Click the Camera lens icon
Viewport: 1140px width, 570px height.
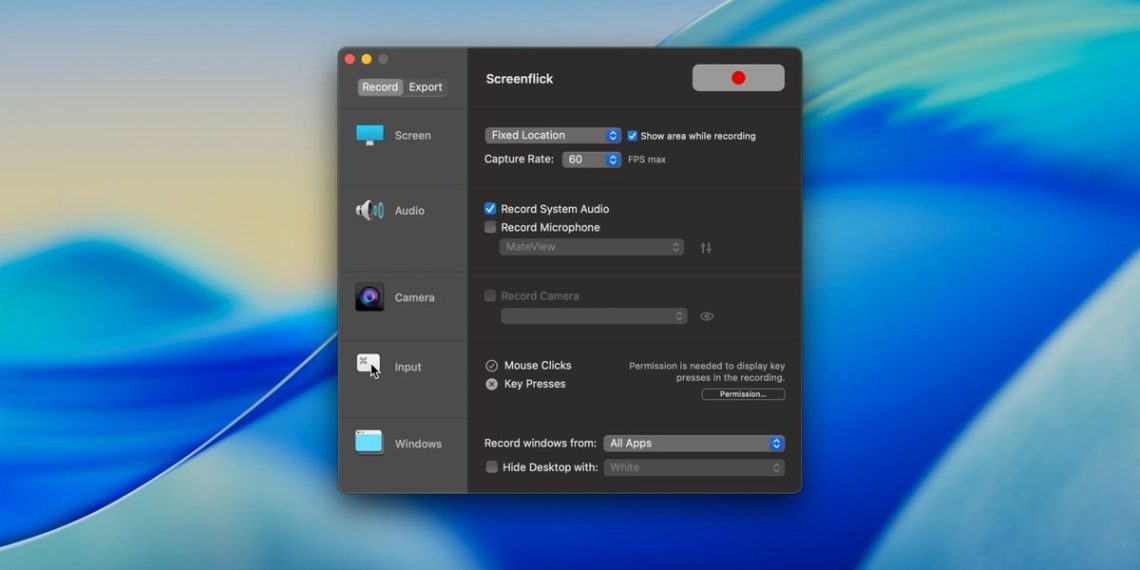(x=369, y=297)
